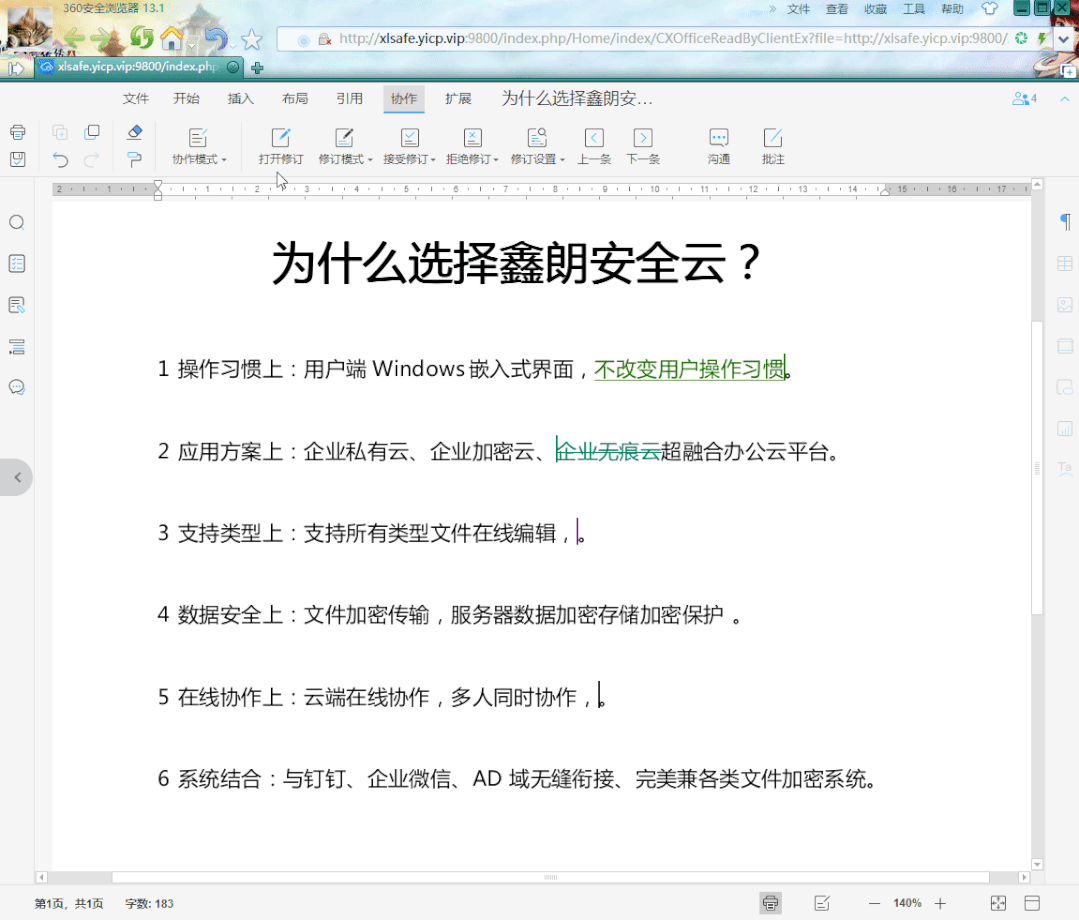Open the collaborator count button top right
1079x920 pixels.
1024,98
